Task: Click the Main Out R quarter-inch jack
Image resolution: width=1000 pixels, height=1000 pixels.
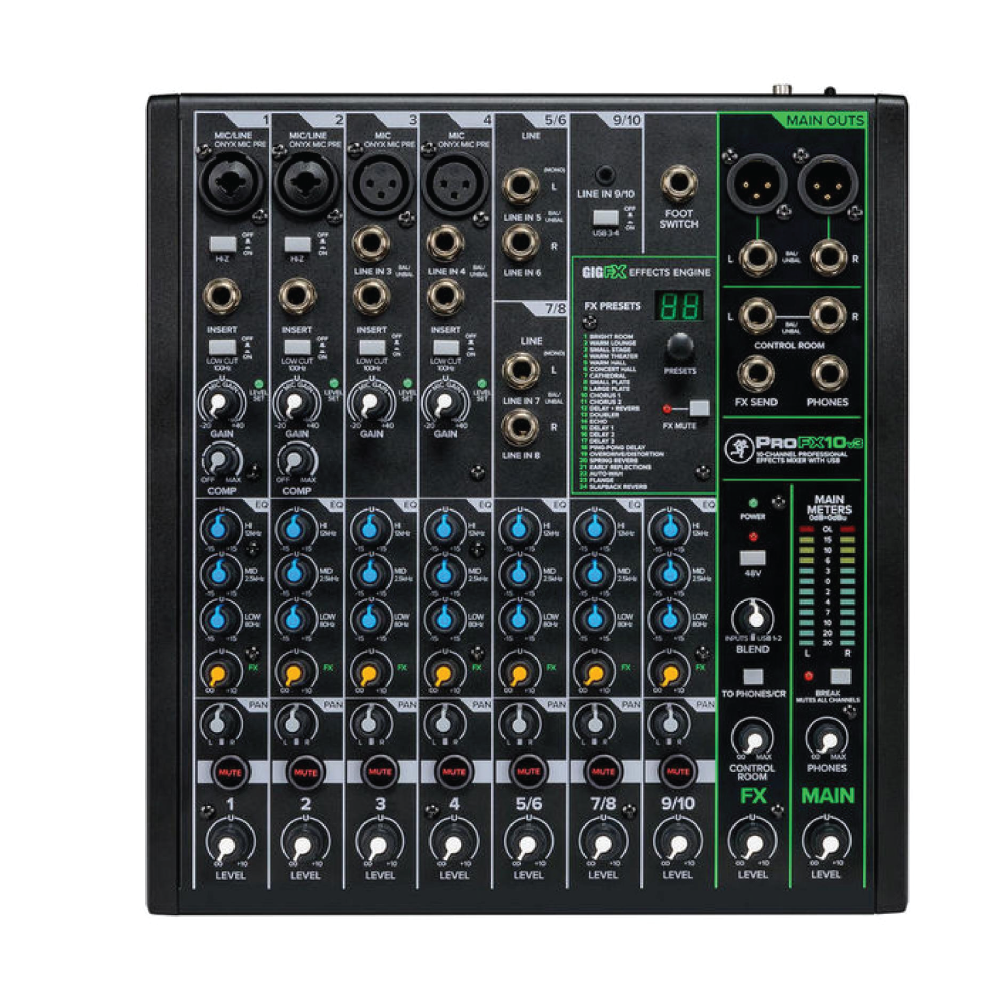Action: (828, 257)
